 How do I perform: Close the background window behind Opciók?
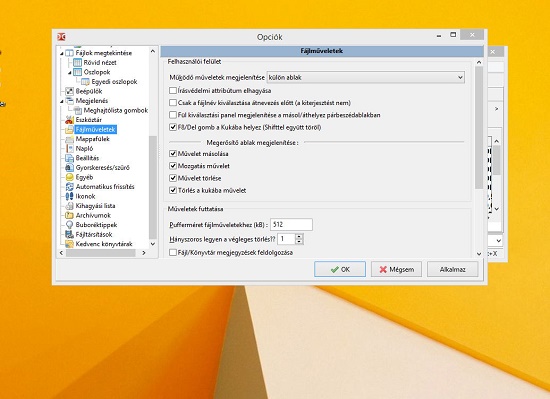point(493,52)
